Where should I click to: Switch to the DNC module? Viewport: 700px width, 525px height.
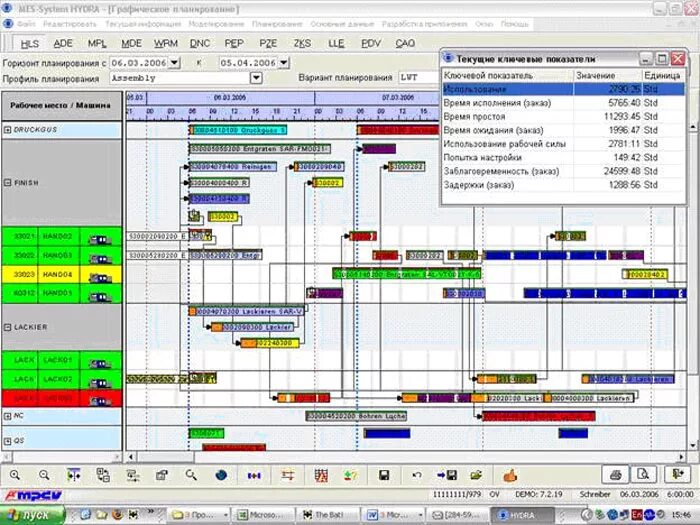click(200, 43)
